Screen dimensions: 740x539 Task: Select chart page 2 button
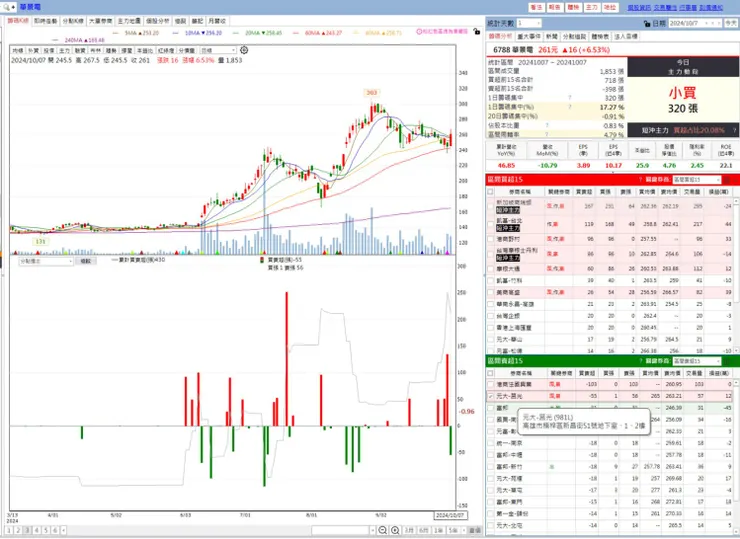pyautogui.click(x=18, y=531)
